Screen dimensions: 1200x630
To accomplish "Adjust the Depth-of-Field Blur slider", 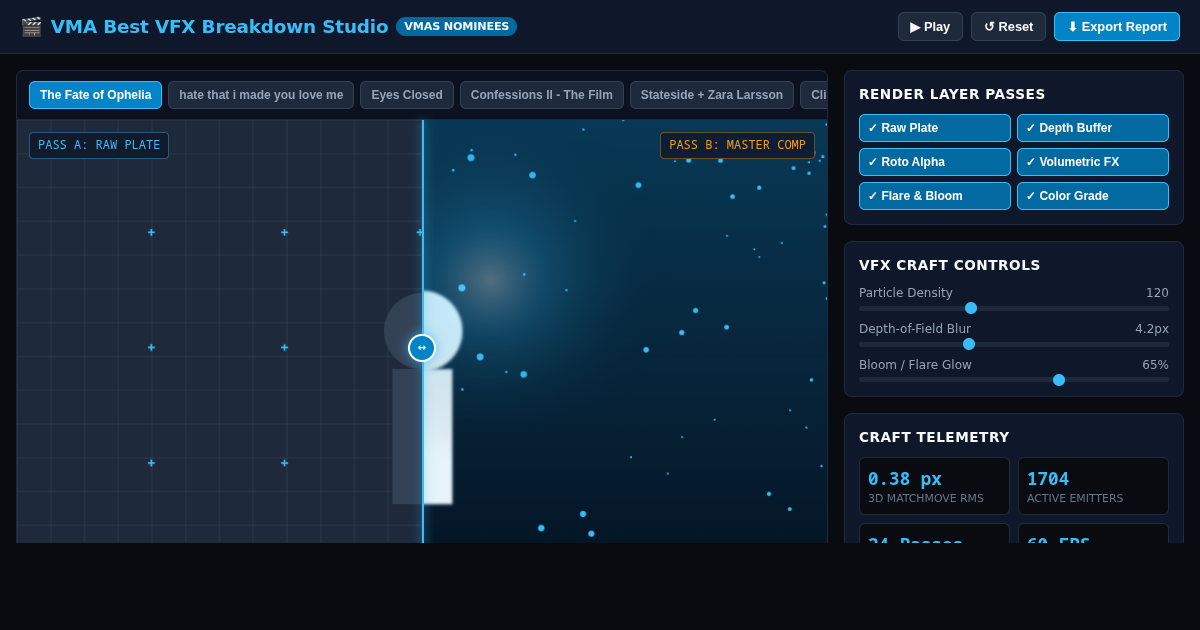I will pos(1014,344).
